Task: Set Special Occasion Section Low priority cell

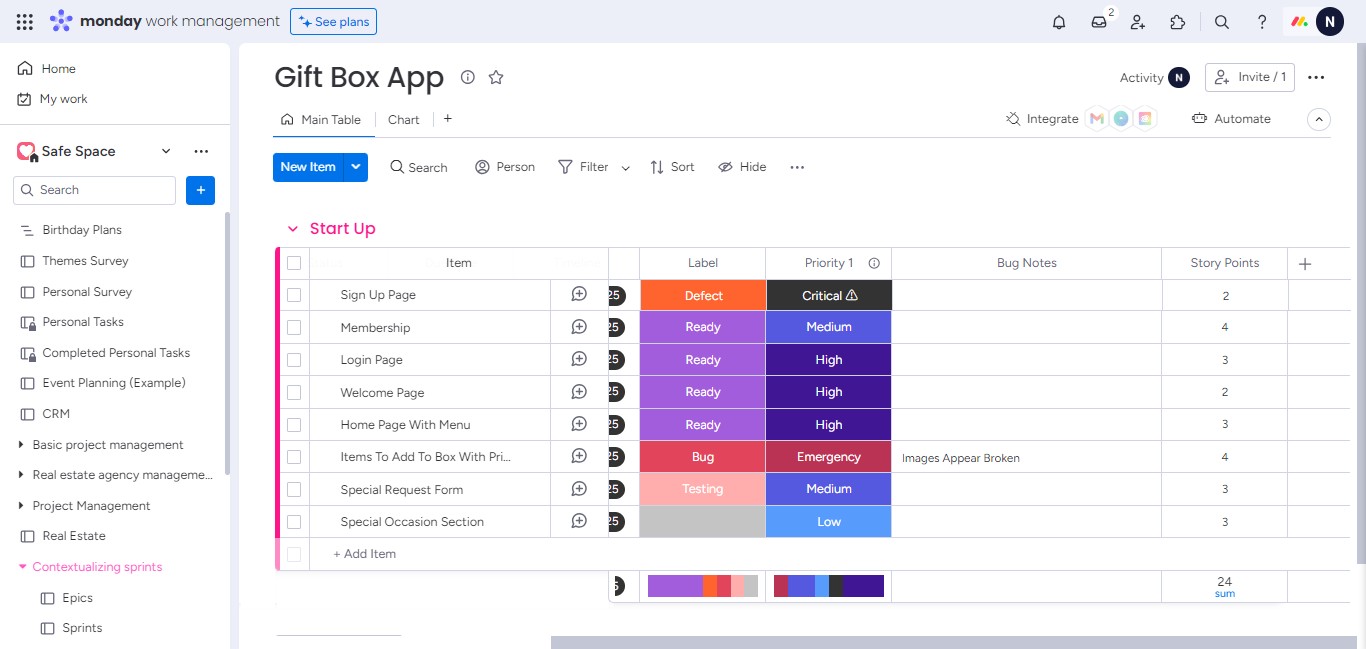Action: [829, 522]
